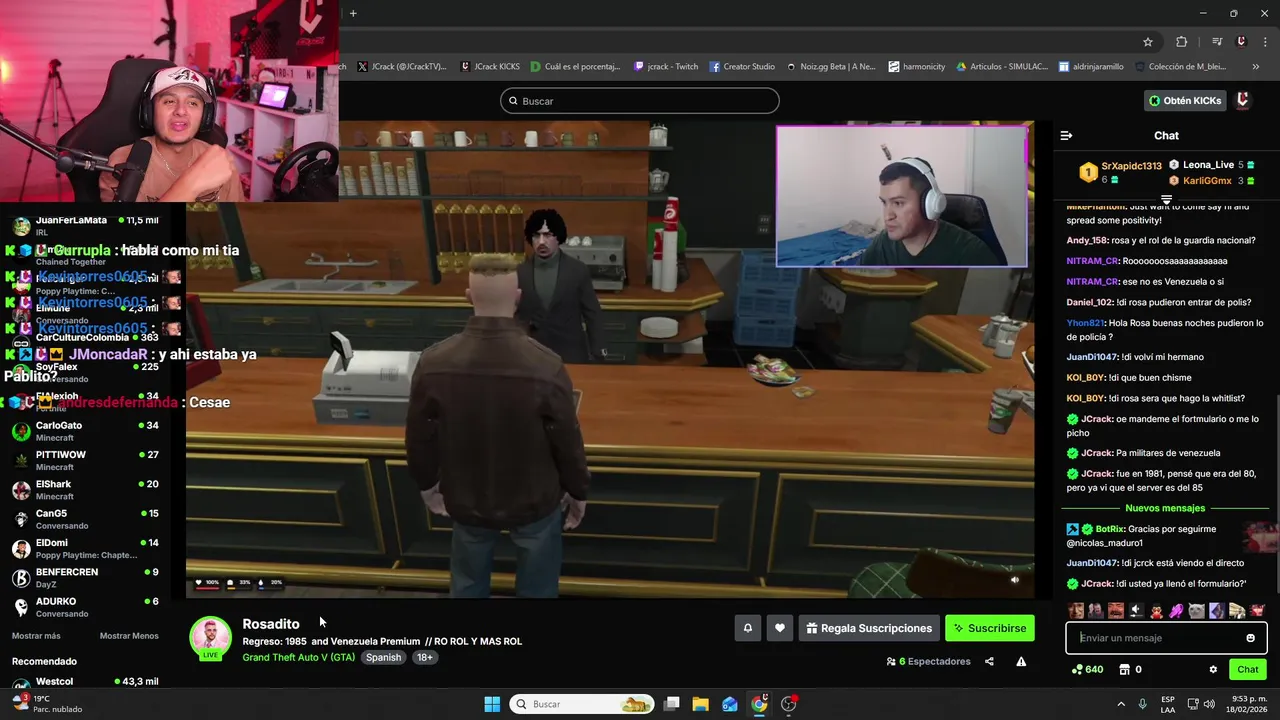Open the Grand Theft Auto V (GTA) category link
This screenshot has height=720, width=1280.
298,657
